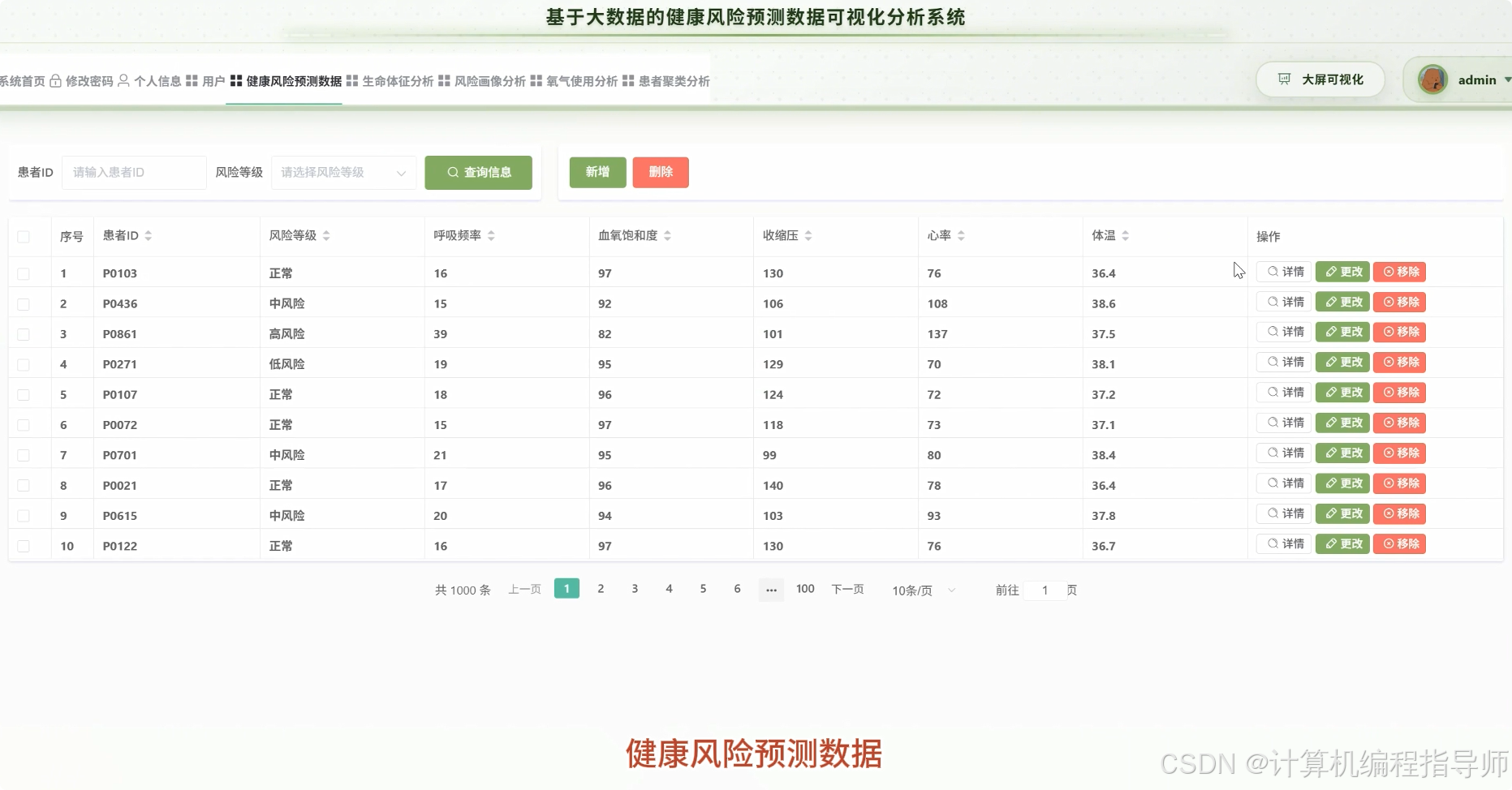Open the 风险等级 selection dropdown
The height and width of the screenshot is (790, 1512).
(x=342, y=172)
